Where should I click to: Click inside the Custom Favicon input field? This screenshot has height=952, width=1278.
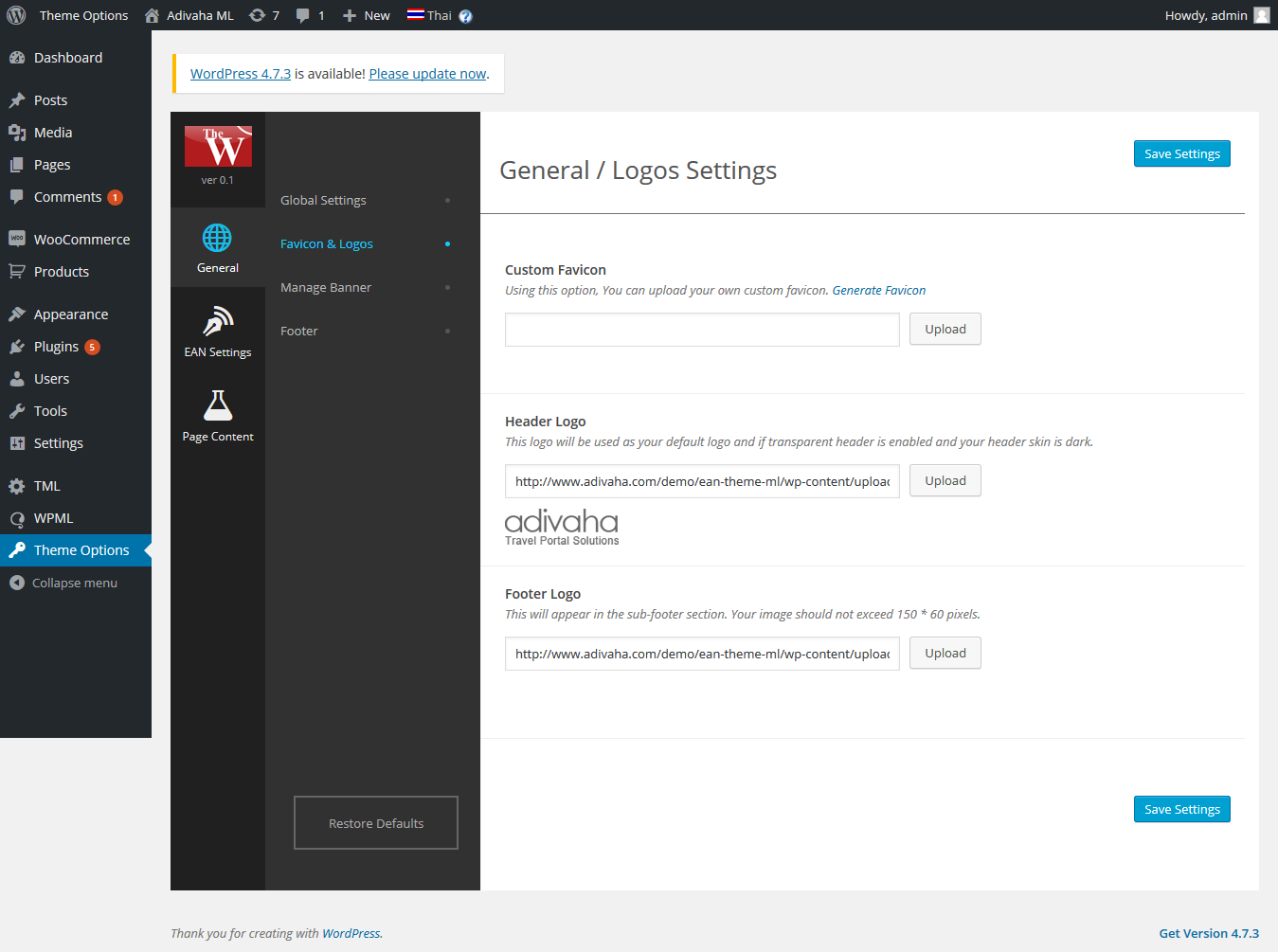tap(701, 329)
